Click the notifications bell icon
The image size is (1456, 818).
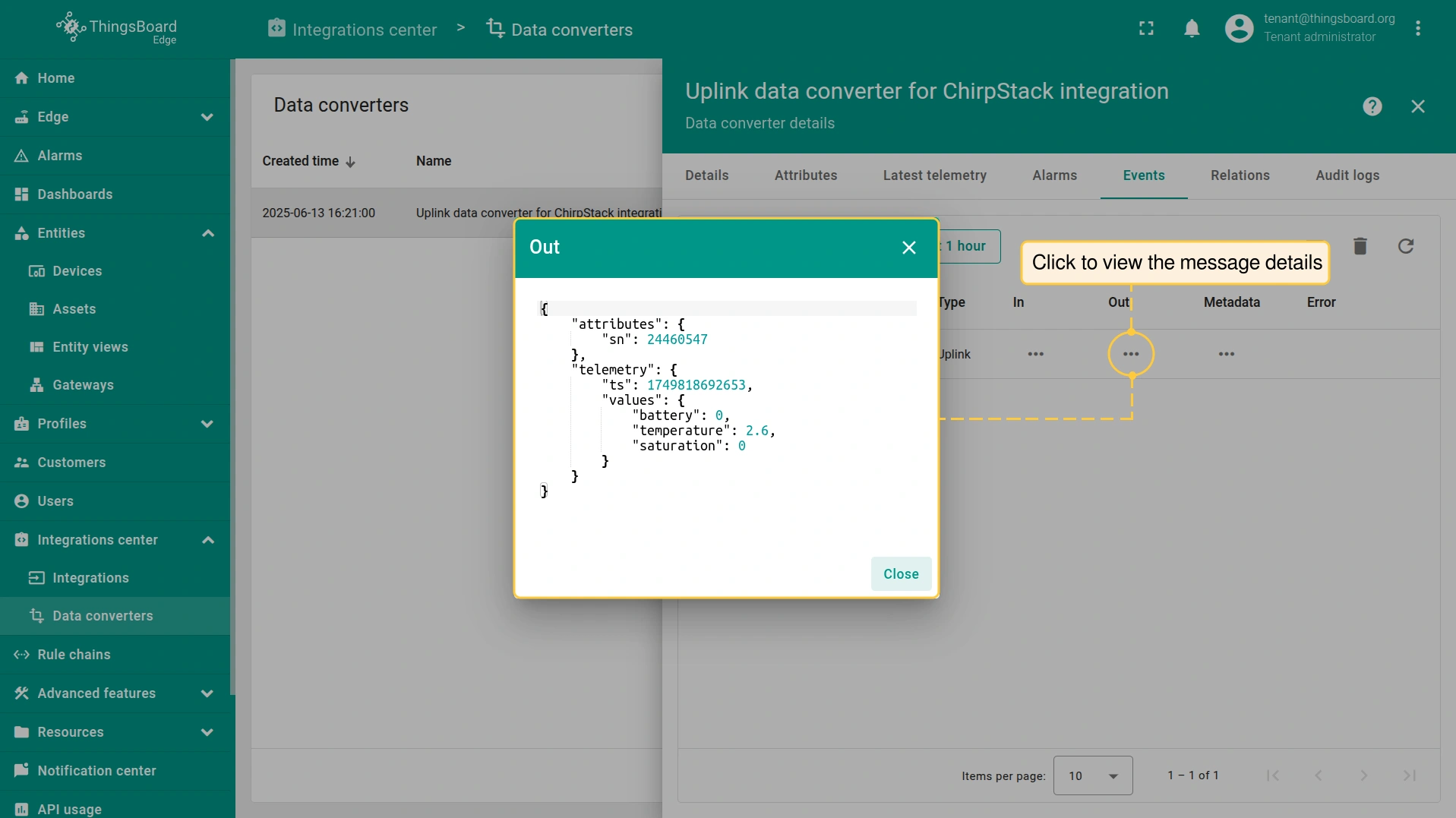tap(1192, 29)
